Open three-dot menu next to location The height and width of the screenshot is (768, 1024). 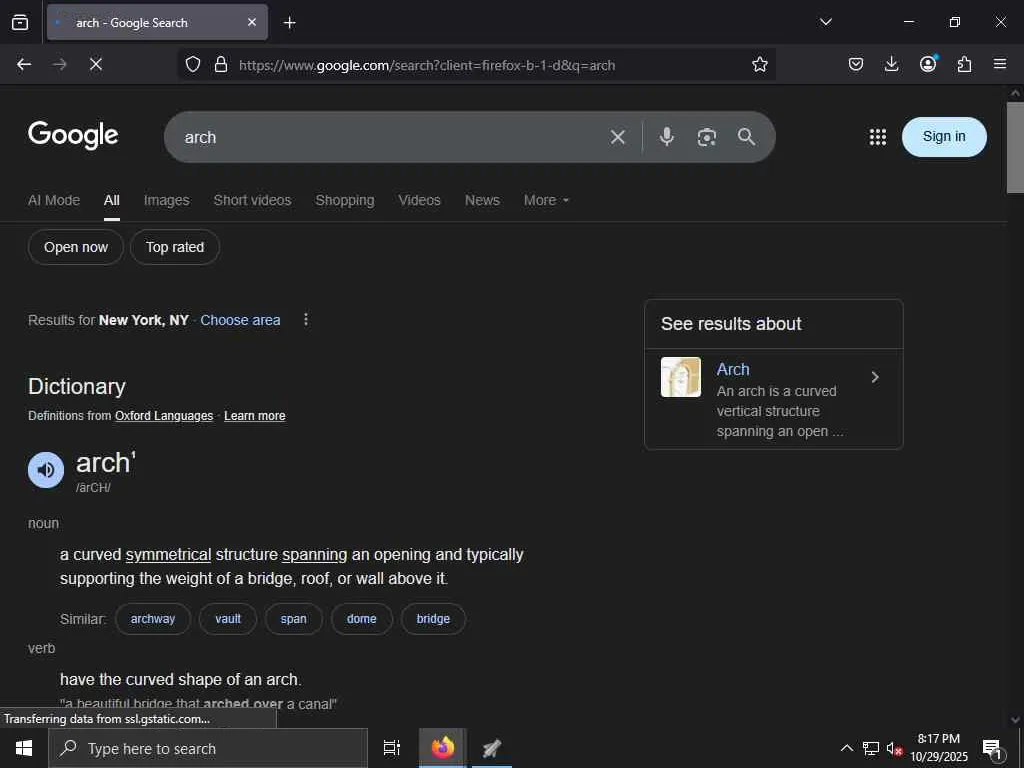click(306, 319)
